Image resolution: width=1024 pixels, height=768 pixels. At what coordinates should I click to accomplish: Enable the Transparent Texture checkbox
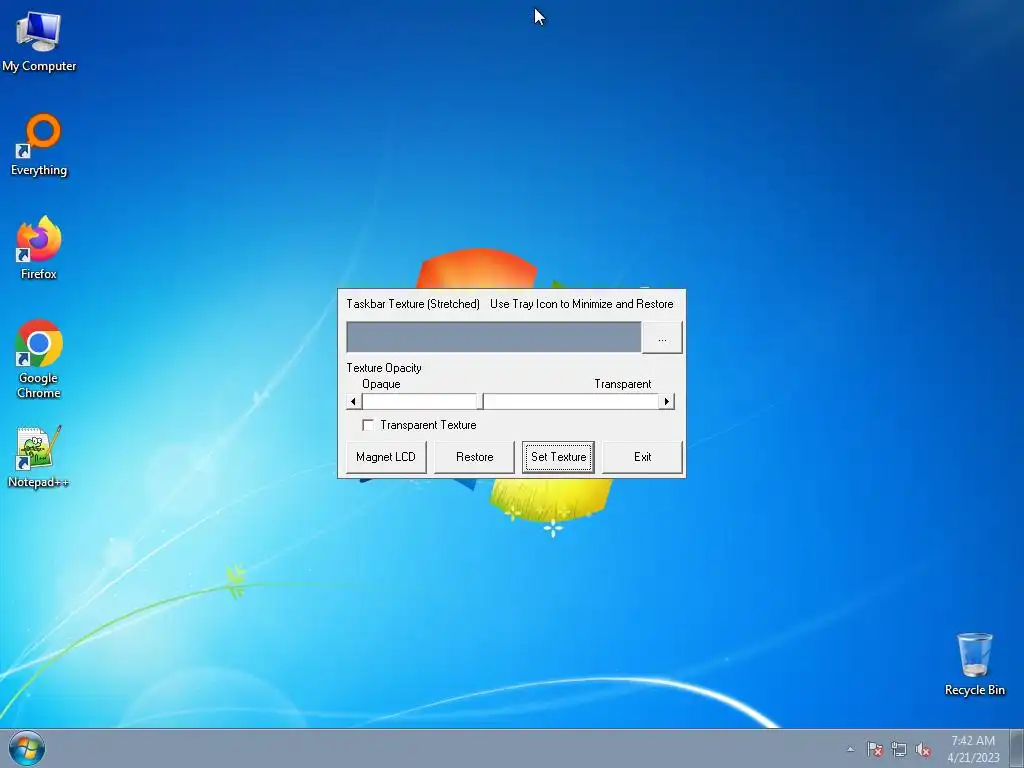368,425
